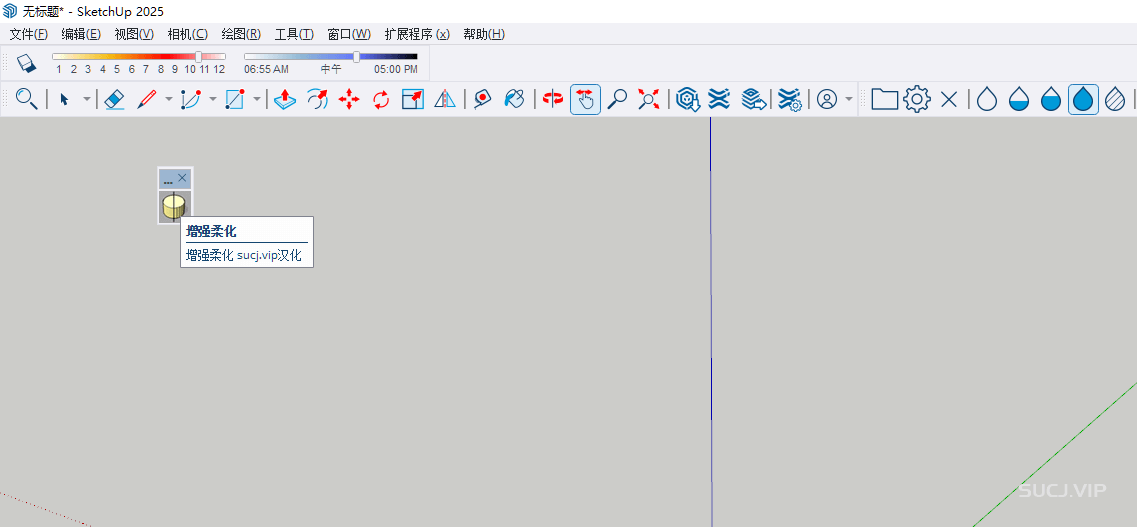The height and width of the screenshot is (527, 1137).
Task: Click the '06:55 AM' sunrise label
Action: pyautogui.click(x=266, y=70)
